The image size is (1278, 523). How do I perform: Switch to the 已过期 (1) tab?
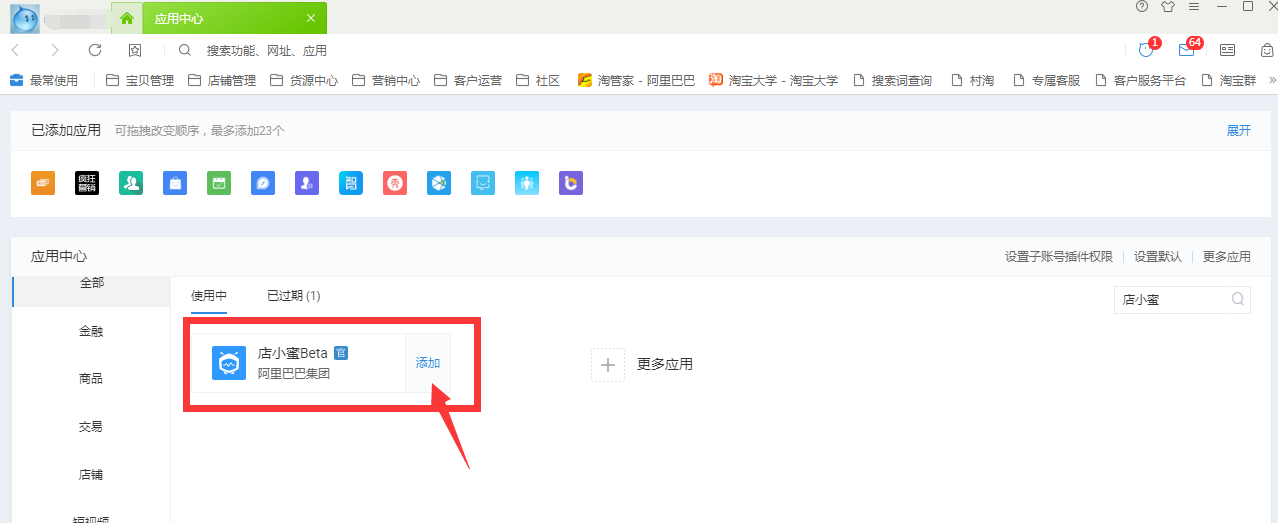(x=293, y=296)
